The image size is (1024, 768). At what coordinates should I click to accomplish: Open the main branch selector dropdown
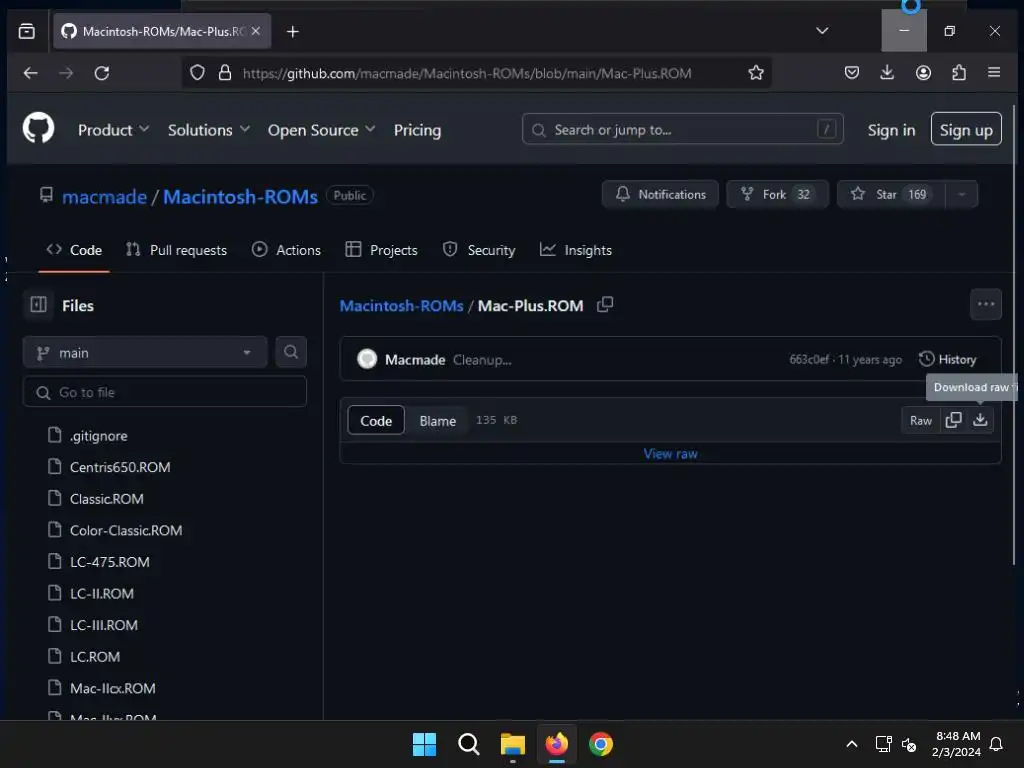point(145,353)
